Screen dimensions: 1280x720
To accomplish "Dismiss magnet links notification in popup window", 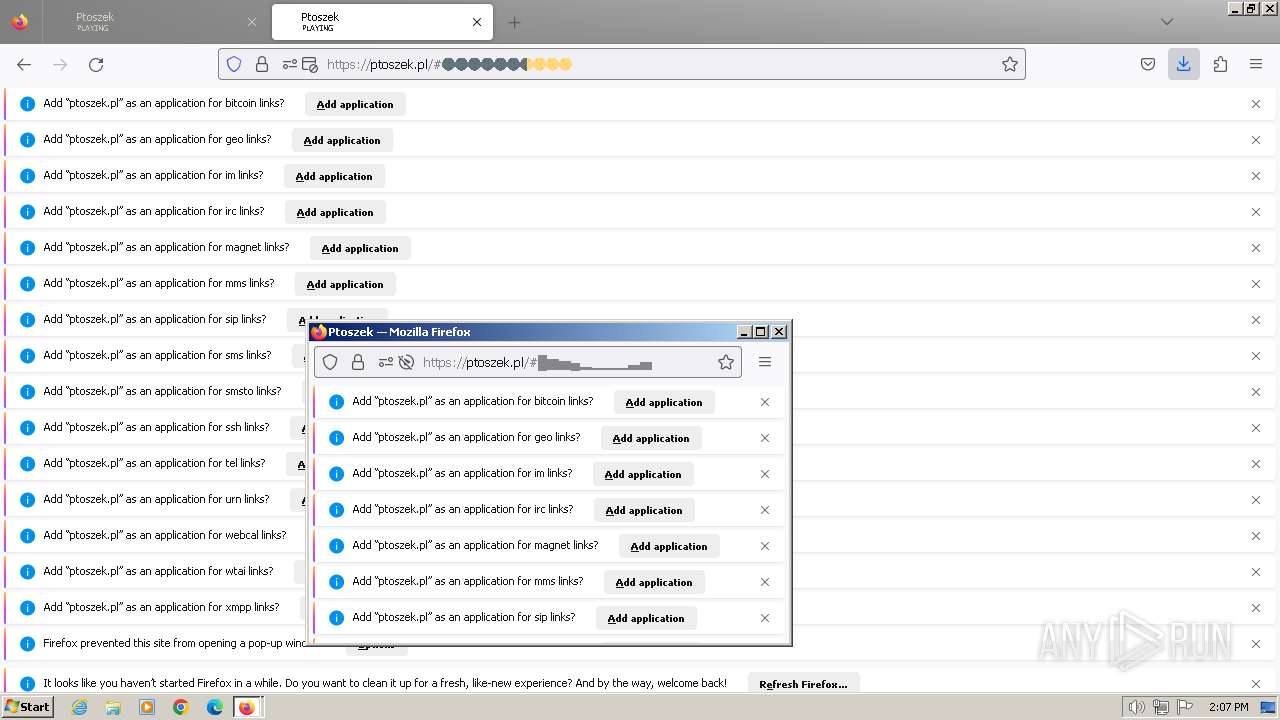I will click(765, 546).
